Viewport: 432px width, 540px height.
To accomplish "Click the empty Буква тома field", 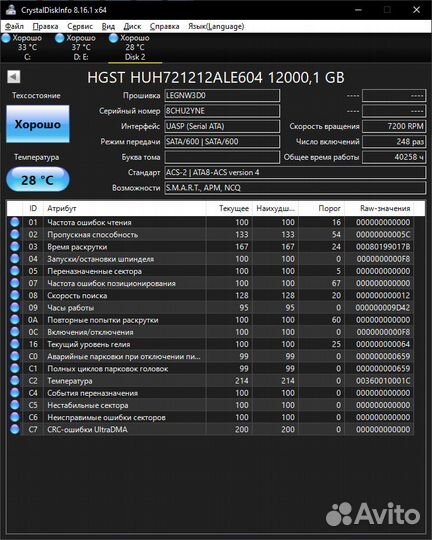I will [x=222, y=157].
